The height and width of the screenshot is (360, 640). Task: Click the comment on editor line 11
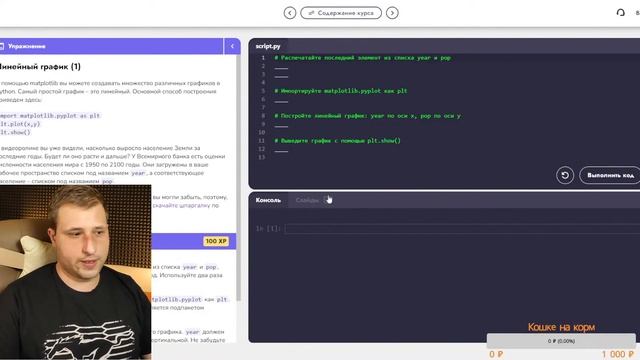(x=338, y=140)
